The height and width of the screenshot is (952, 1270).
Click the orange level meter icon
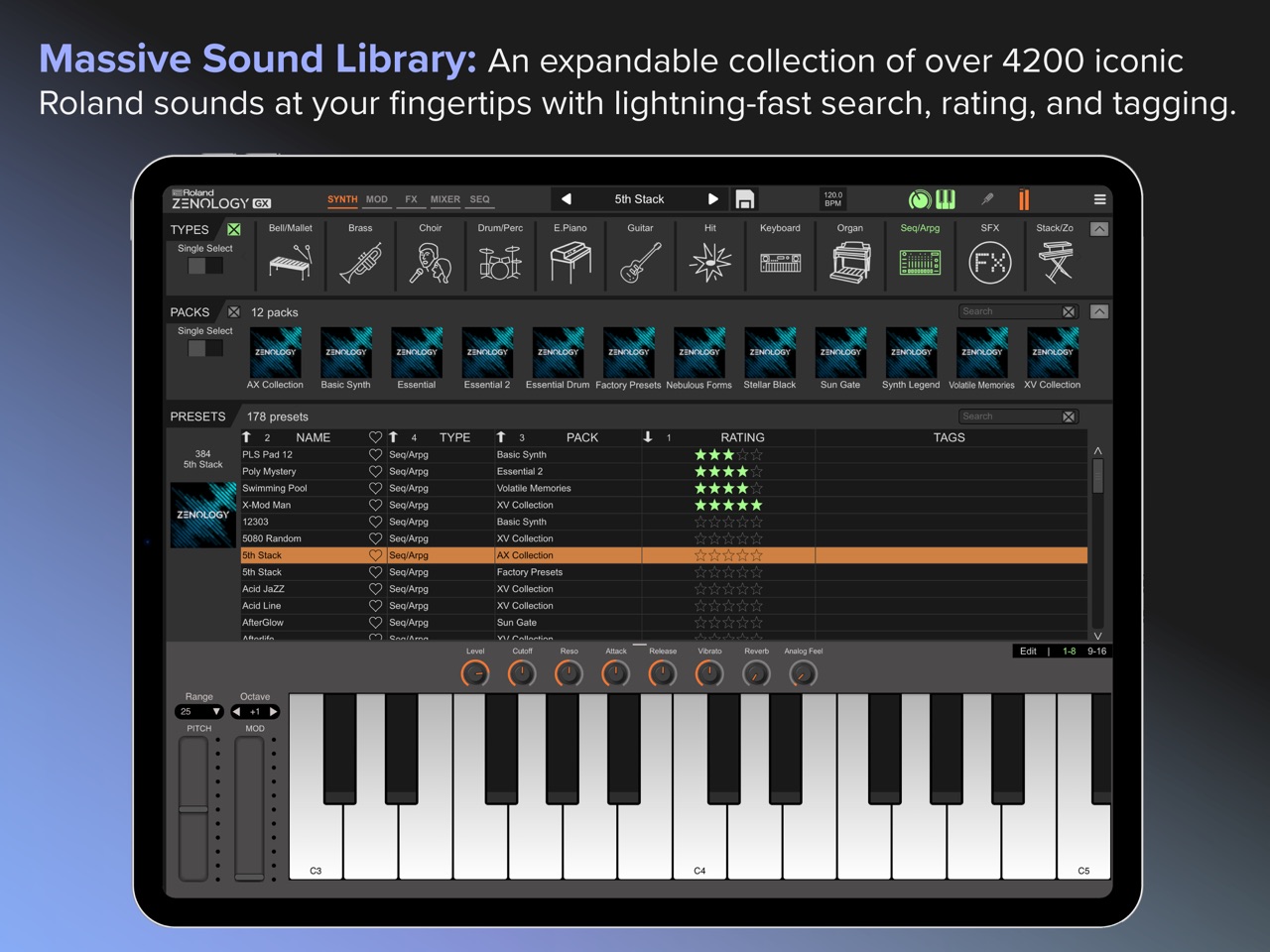click(x=1024, y=199)
